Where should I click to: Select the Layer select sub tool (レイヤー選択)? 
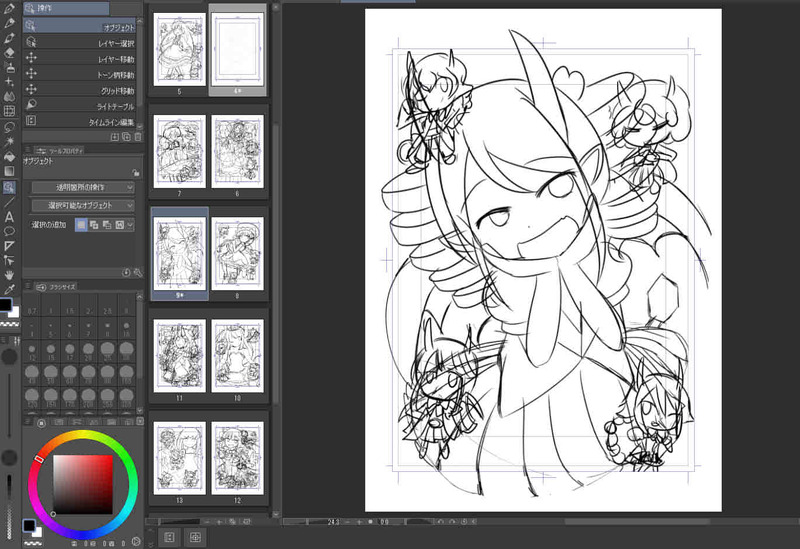(x=80, y=43)
